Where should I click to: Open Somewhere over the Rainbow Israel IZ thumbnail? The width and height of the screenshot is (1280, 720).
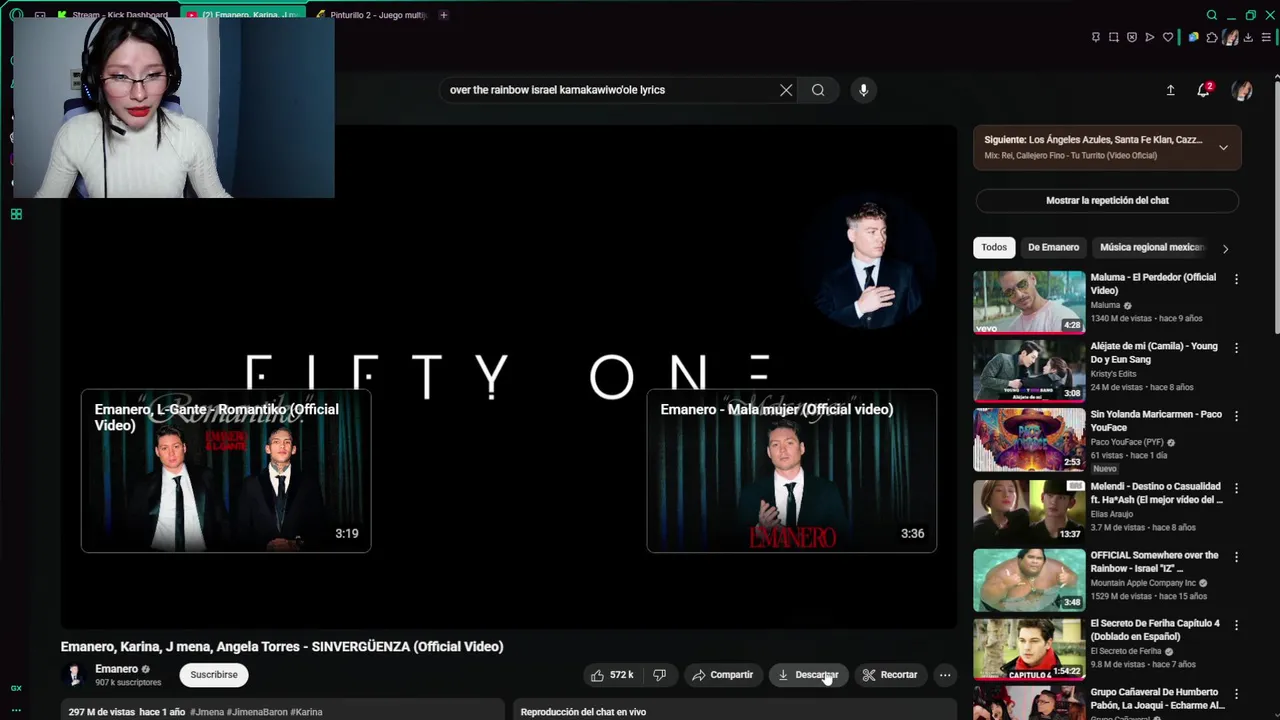coord(1029,580)
